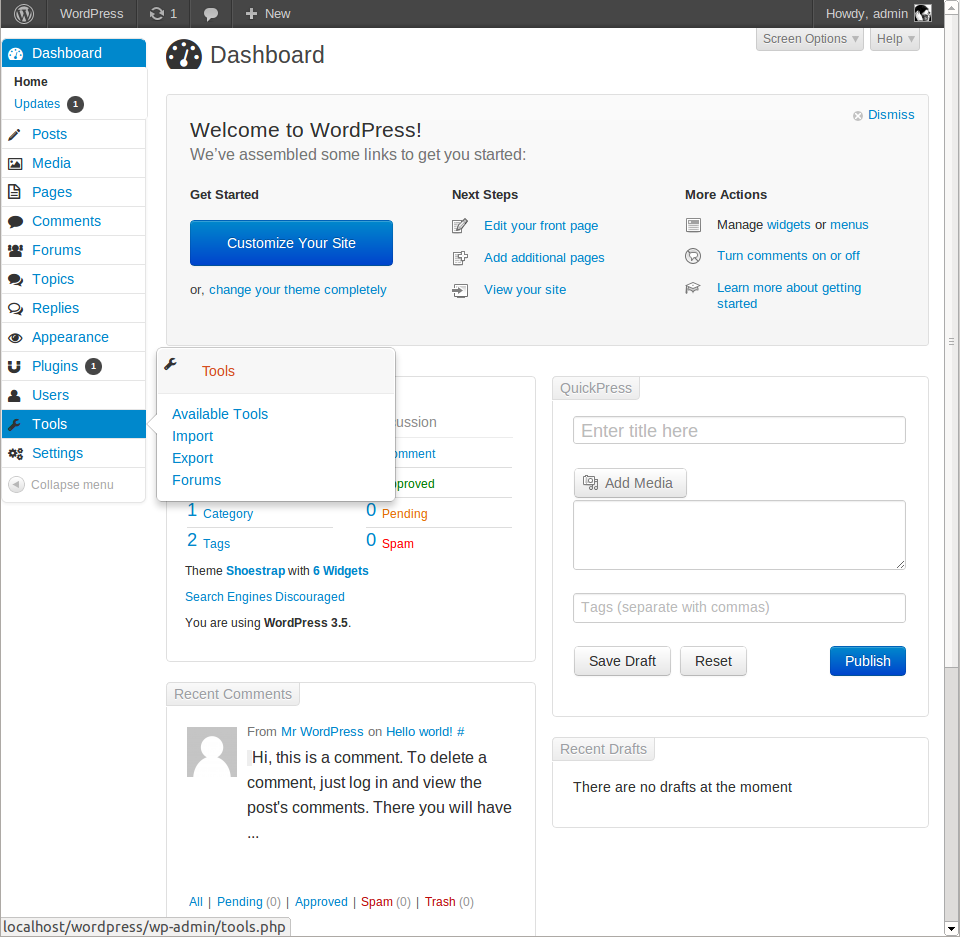
Task: Open the Search Engines Discouraged link
Action: tap(264, 597)
